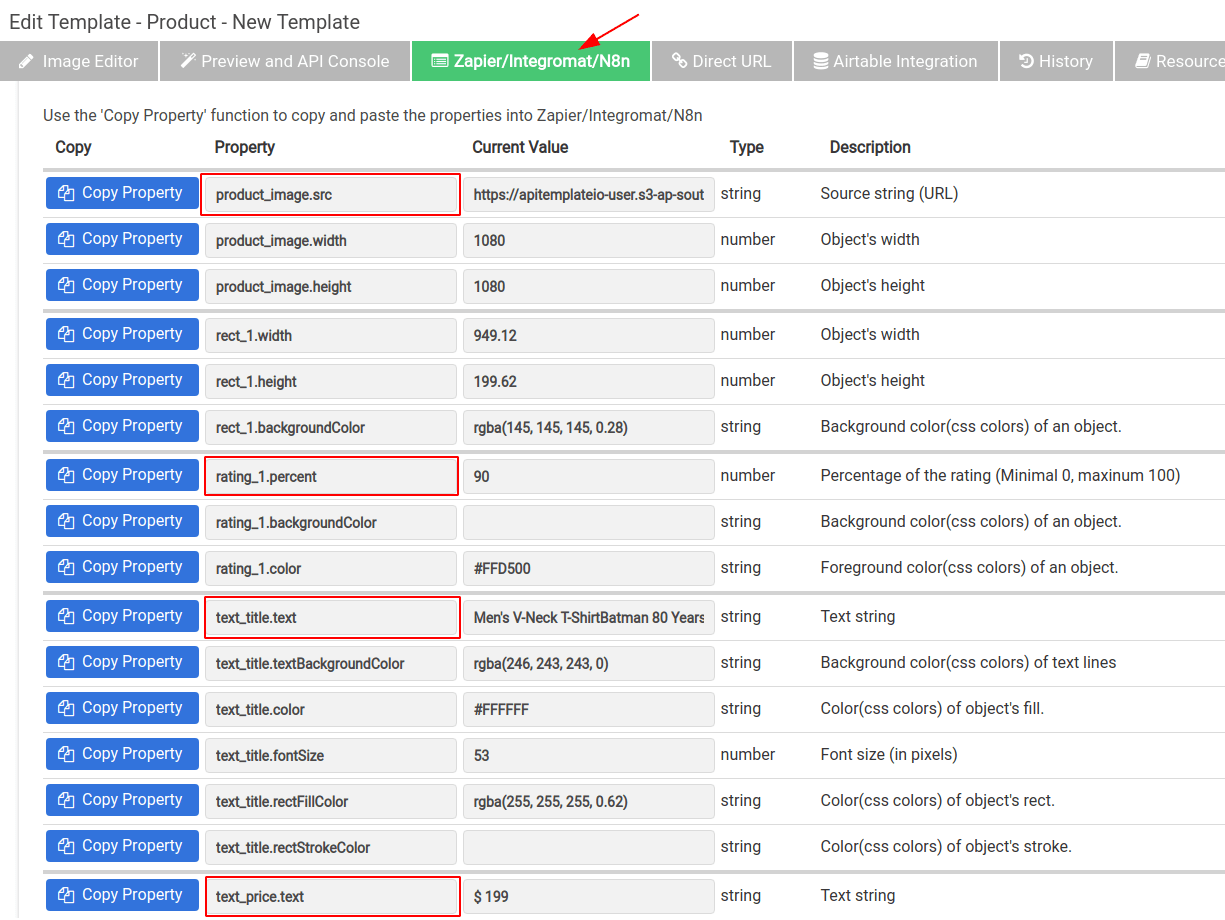Copy Property for text_title.rectStrokeColor
The image size is (1225, 920).
point(122,846)
